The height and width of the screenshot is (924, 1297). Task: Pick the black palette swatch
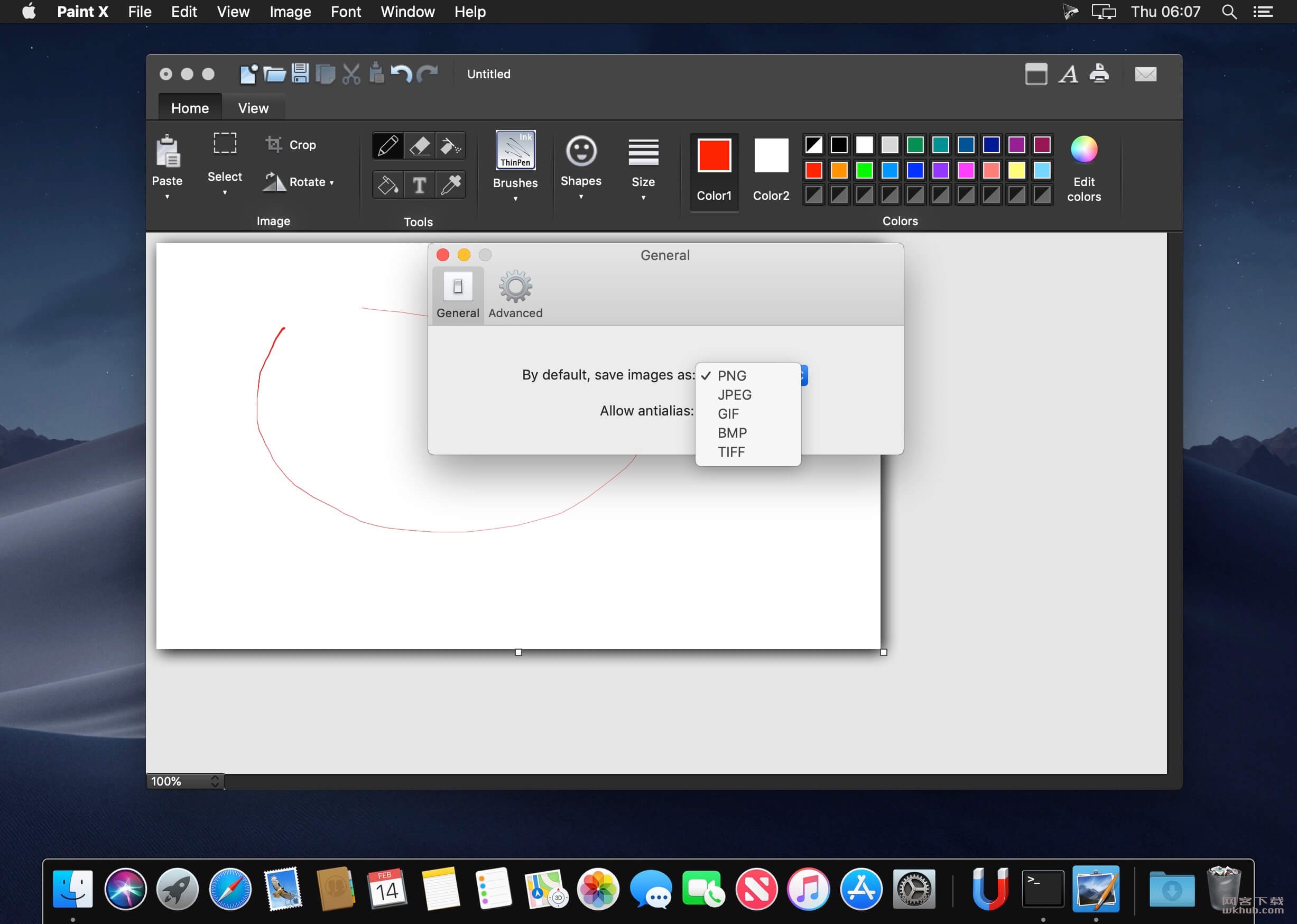(838, 144)
